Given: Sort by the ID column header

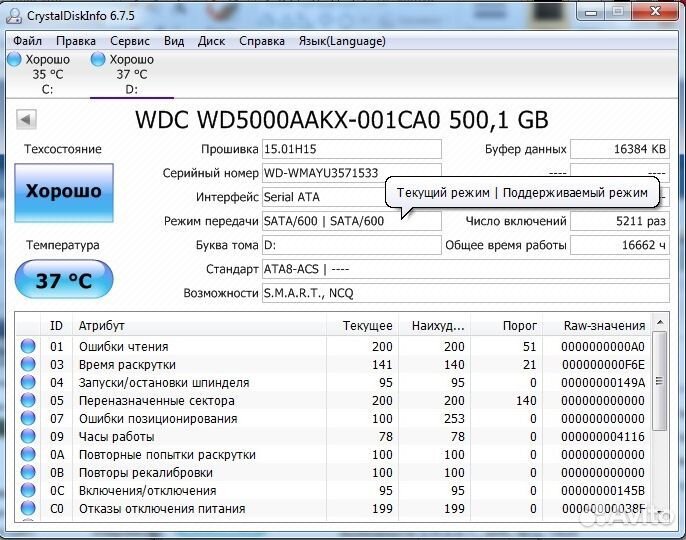Looking at the screenshot, I should click(x=56, y=326).
